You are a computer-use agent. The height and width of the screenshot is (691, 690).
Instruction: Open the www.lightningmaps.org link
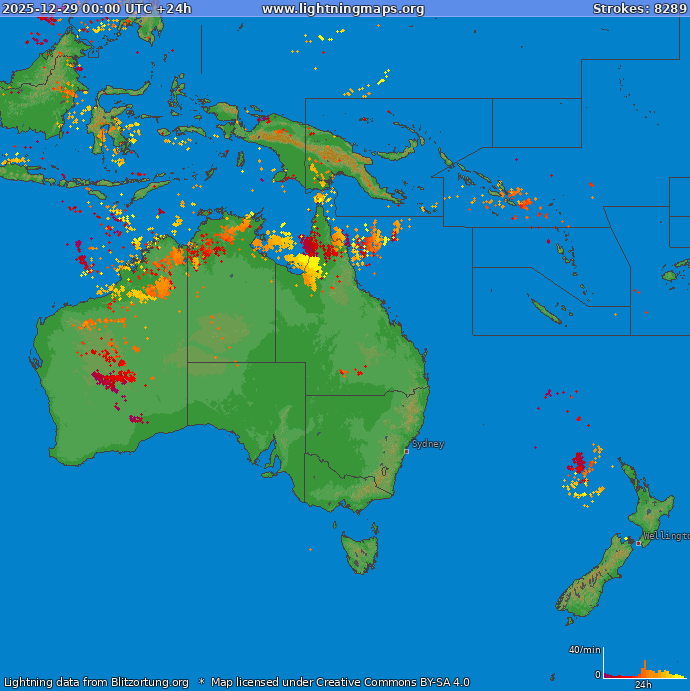tap(343, 9)
